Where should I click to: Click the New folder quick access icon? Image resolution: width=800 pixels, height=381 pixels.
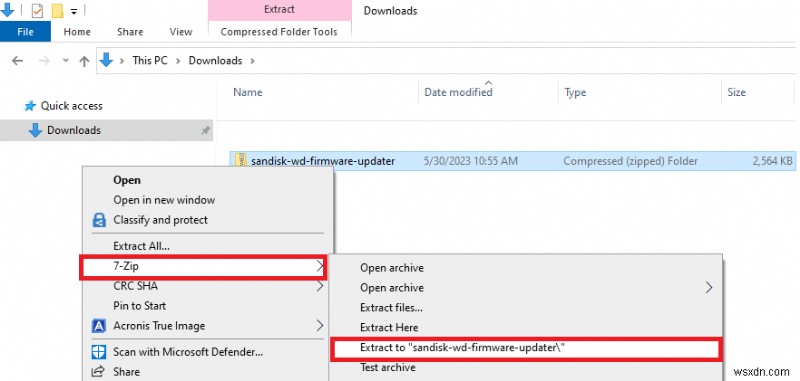click(57, 10)
